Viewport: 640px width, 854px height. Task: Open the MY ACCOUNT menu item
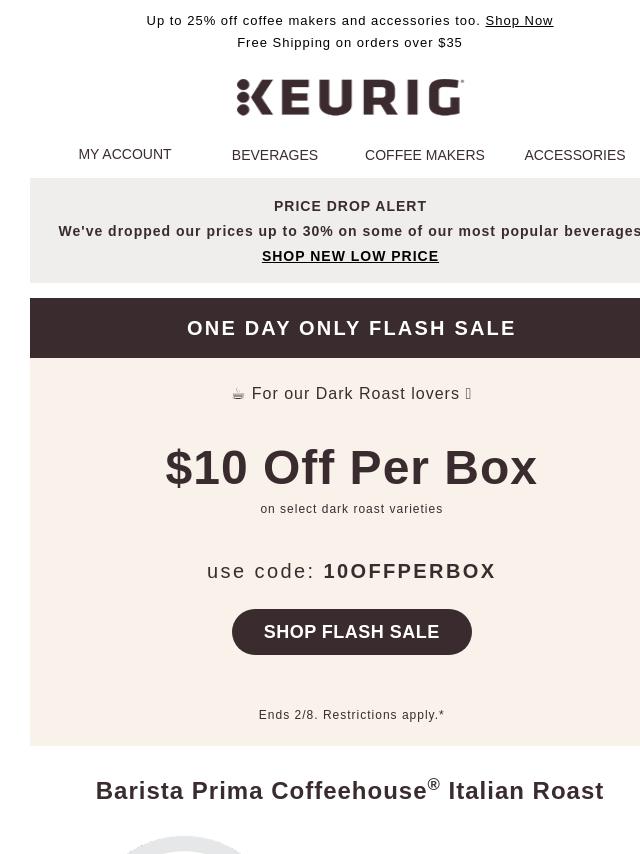click(x=125, y=155)
